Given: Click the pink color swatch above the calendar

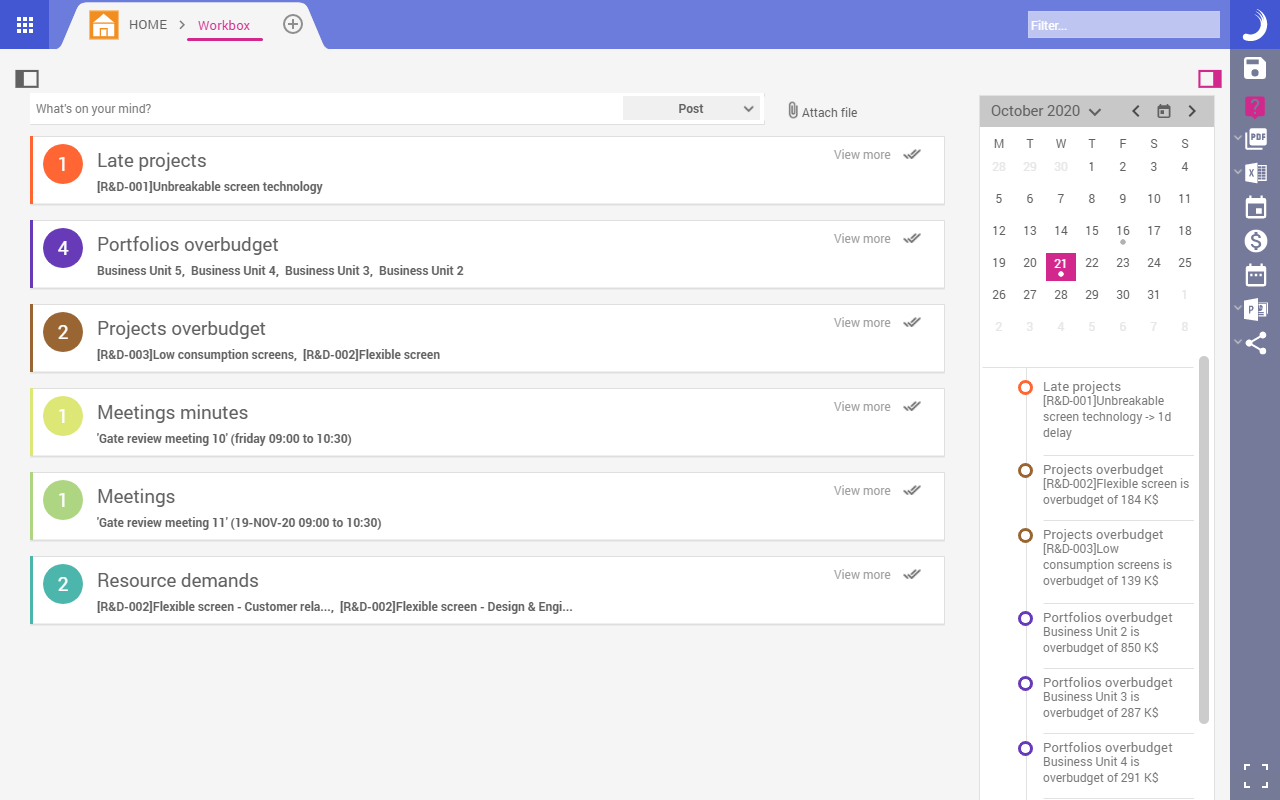Looking at the screenshot, I should tap(1209, 78).
